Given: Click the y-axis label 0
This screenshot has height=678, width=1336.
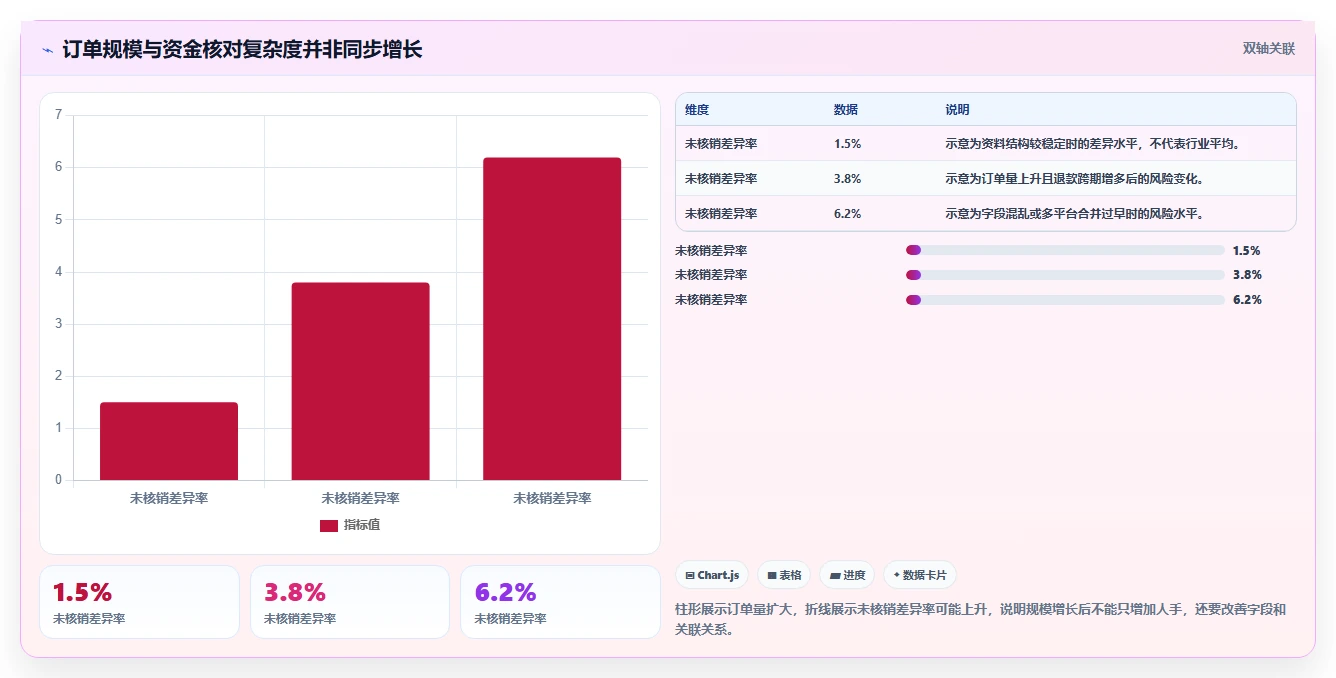Looking at the screenshot, I should 58,480.
